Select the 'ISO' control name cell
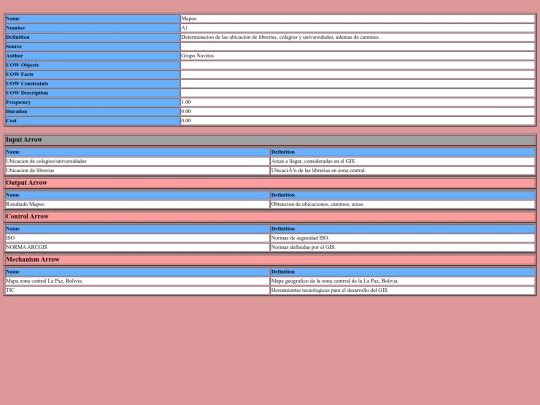The image size is (540, 405). tap(137, 238)
